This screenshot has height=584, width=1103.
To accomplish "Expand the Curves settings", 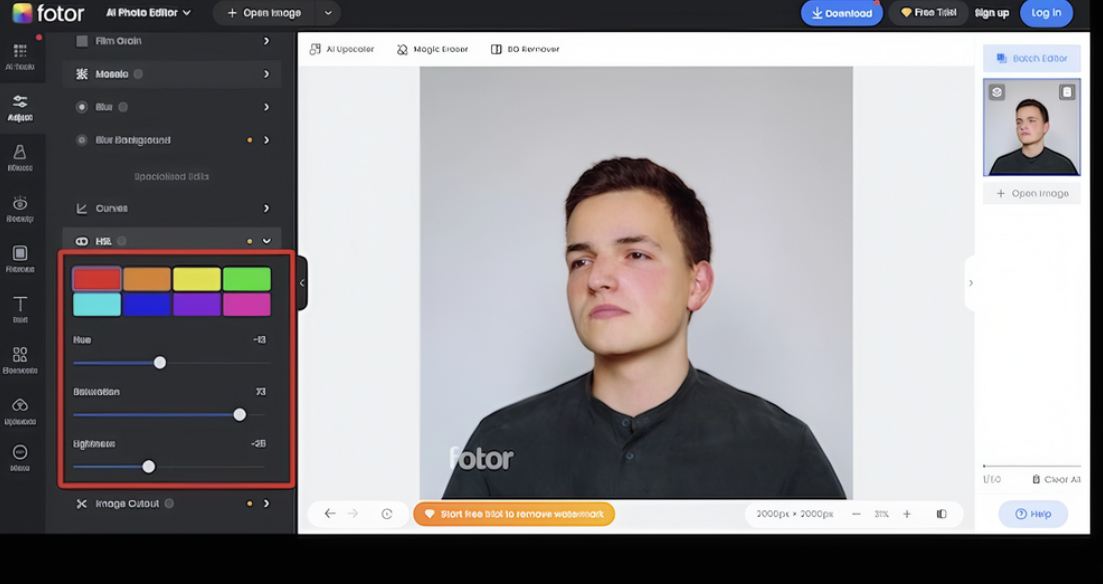I will click(265, 208).
